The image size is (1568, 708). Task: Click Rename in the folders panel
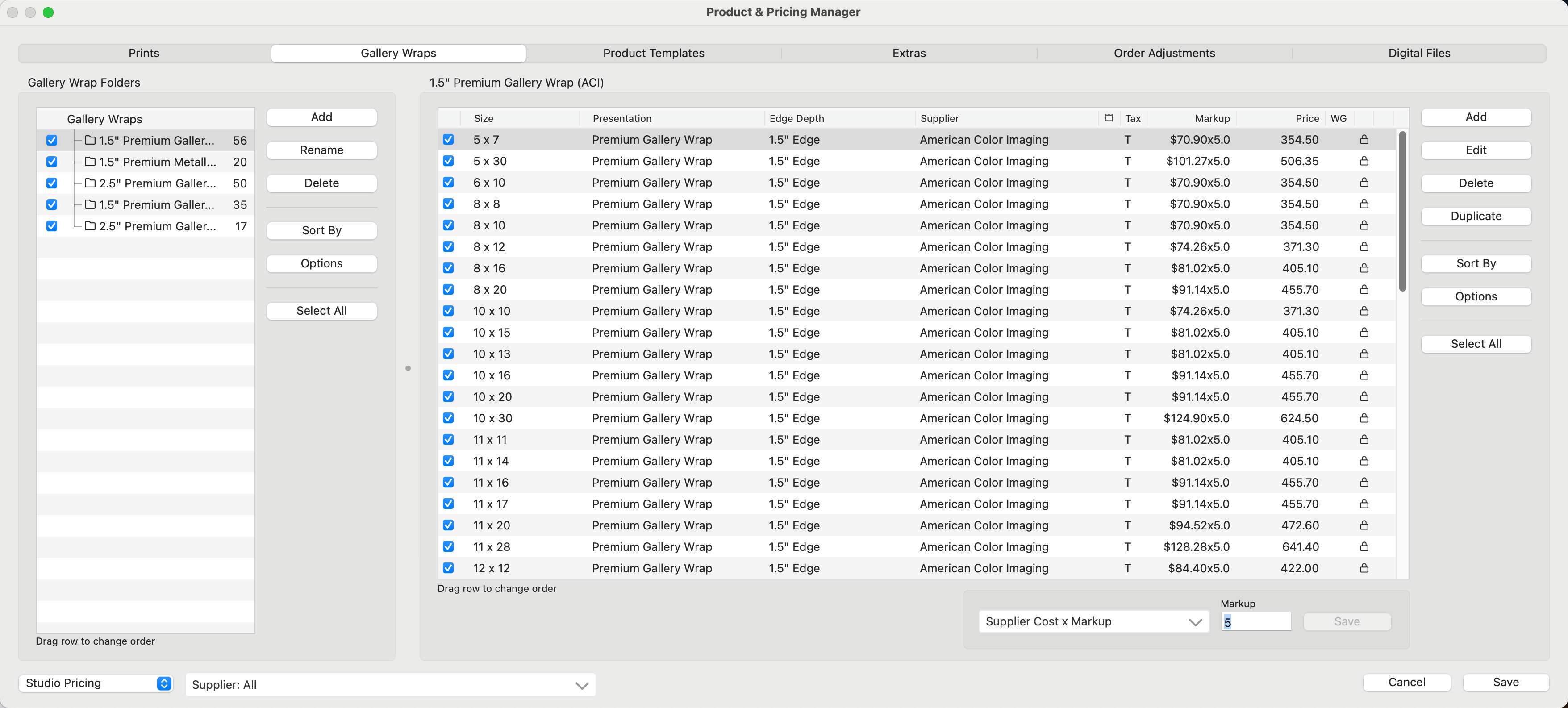321,150
